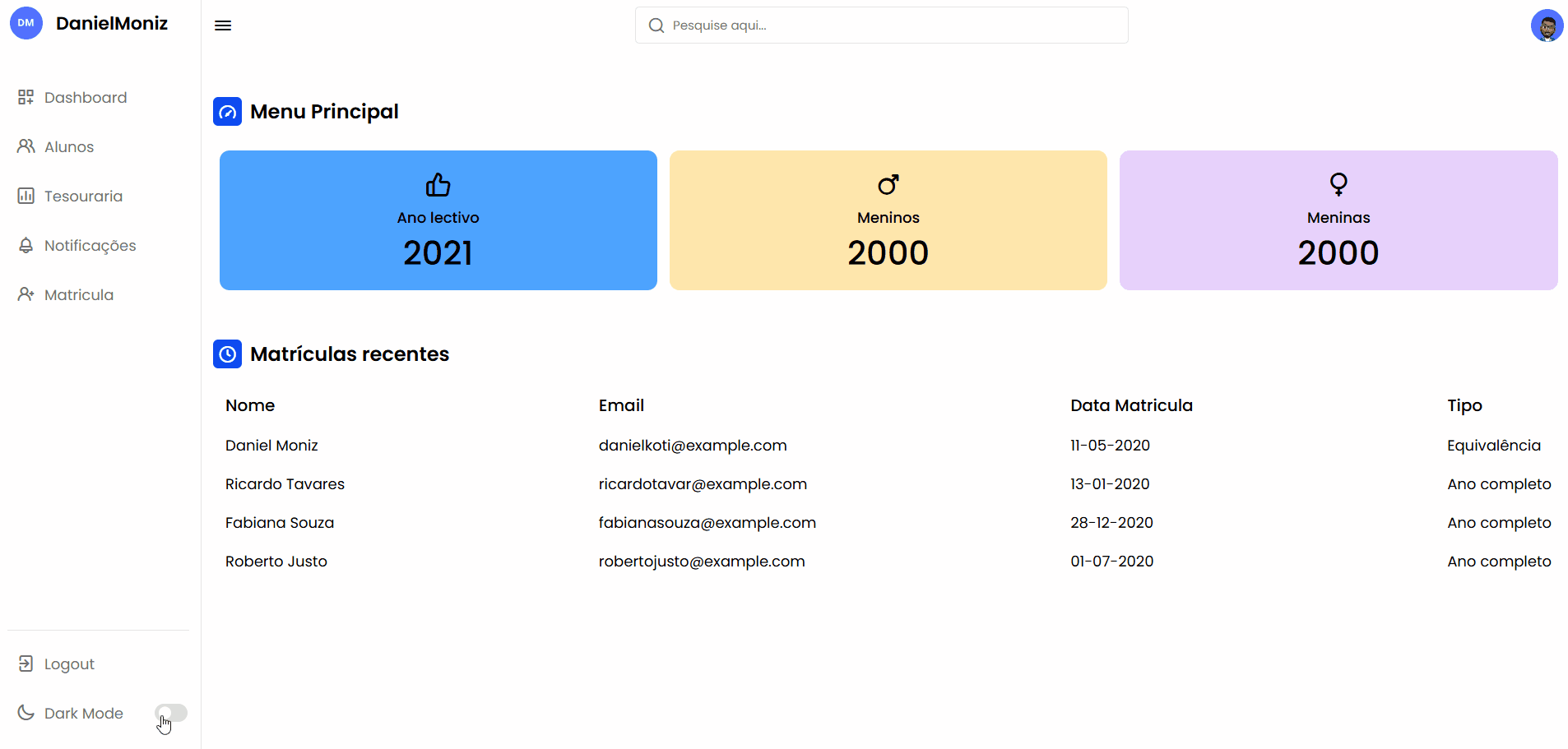Click the thumbs-up icon in Ano lectivo card

[x=438, y=185]
